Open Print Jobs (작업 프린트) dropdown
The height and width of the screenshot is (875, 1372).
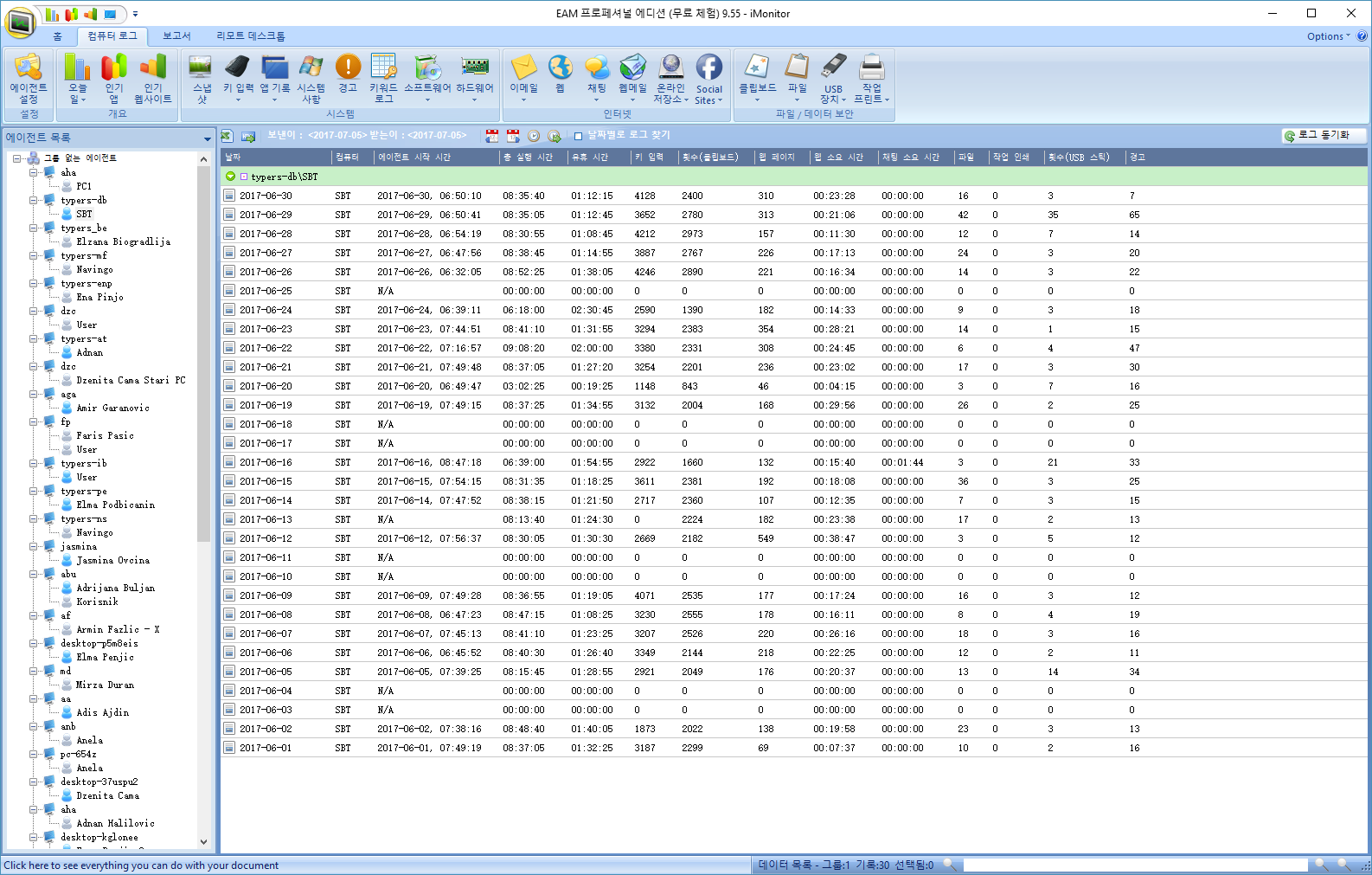click(x=872, y=80)
